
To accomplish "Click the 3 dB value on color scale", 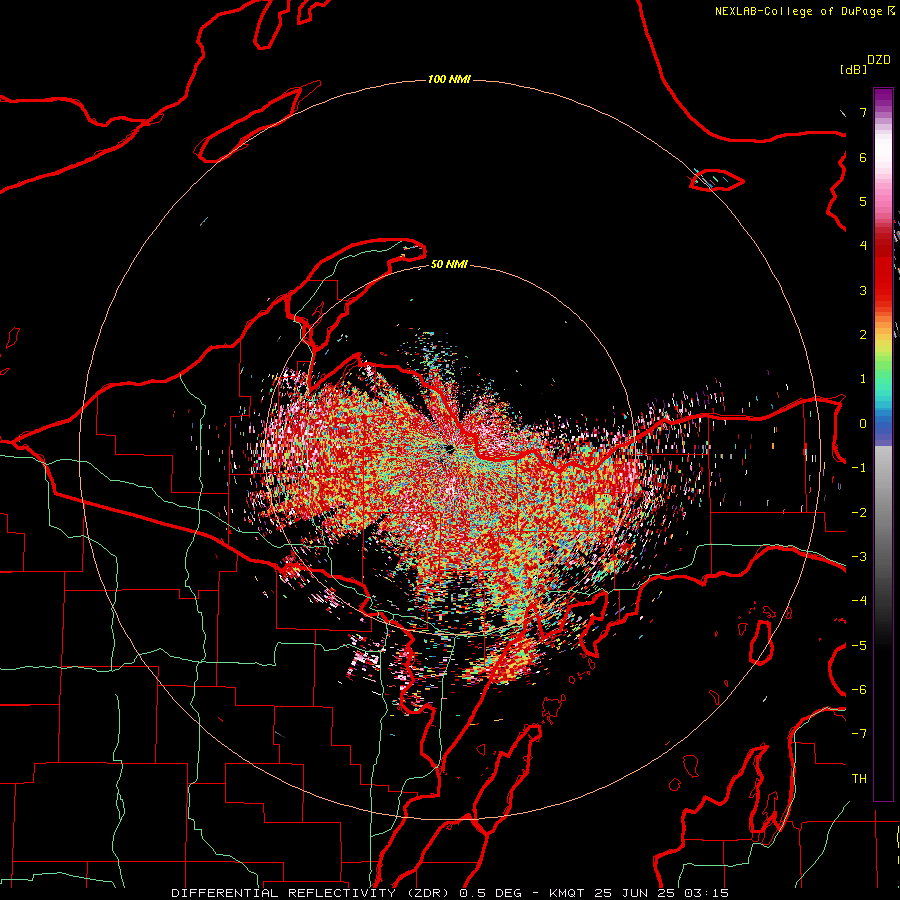I will point(863,290).
